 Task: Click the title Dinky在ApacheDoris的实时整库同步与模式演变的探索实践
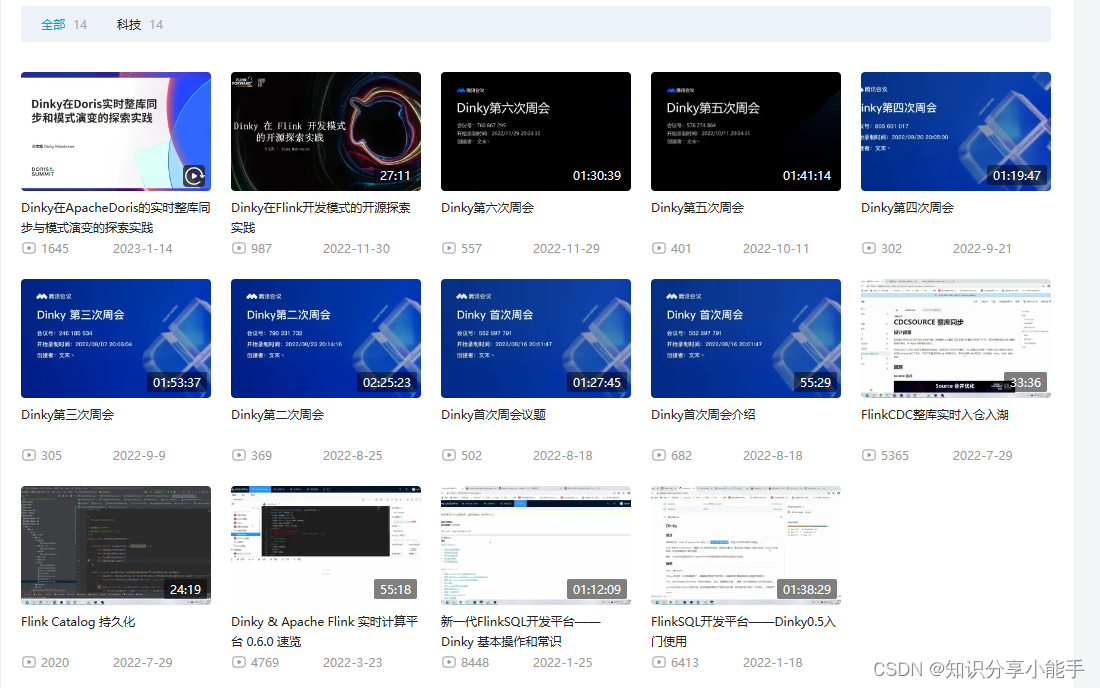click(x=116, y=217)
